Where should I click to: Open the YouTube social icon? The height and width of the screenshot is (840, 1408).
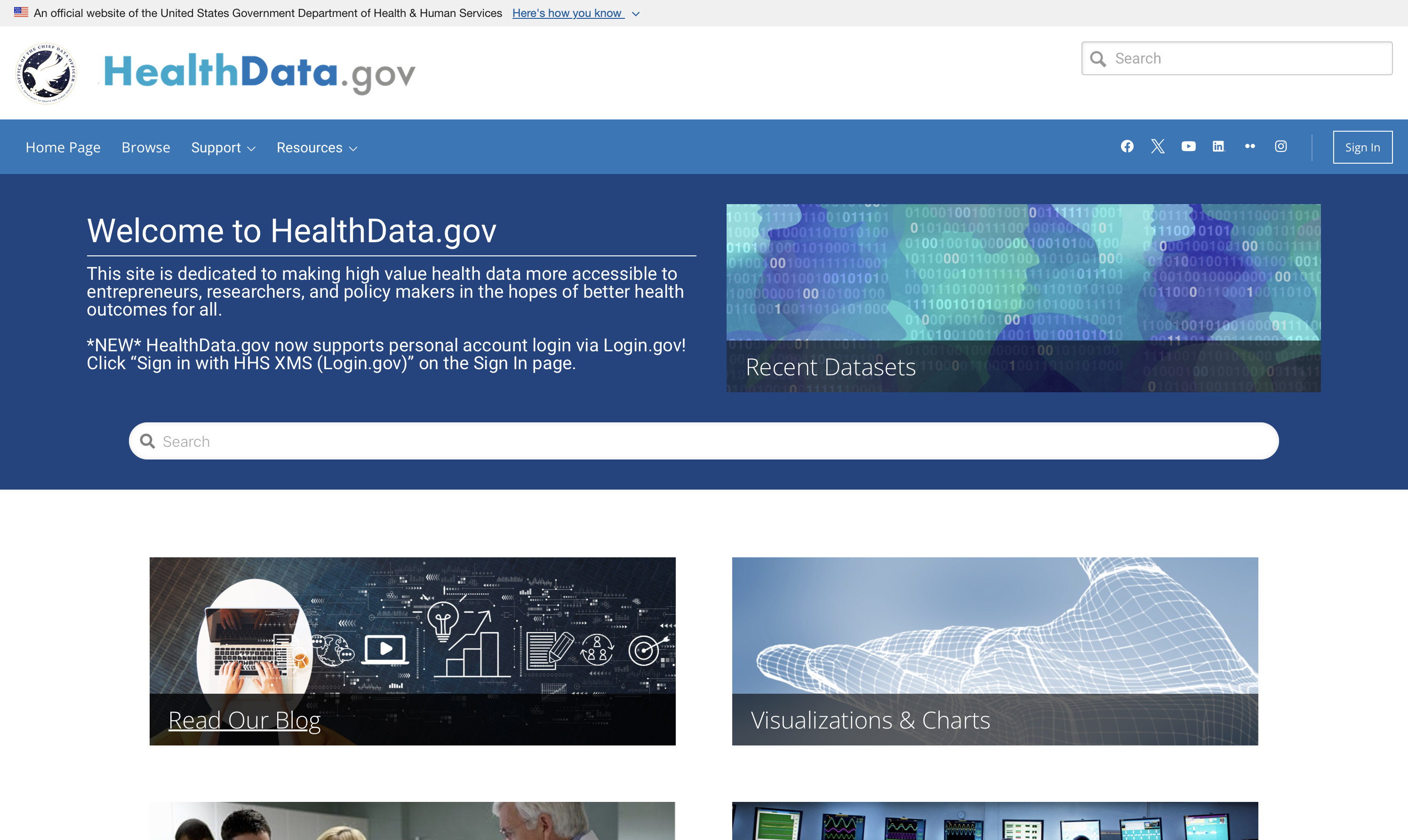coord(1188,147)
